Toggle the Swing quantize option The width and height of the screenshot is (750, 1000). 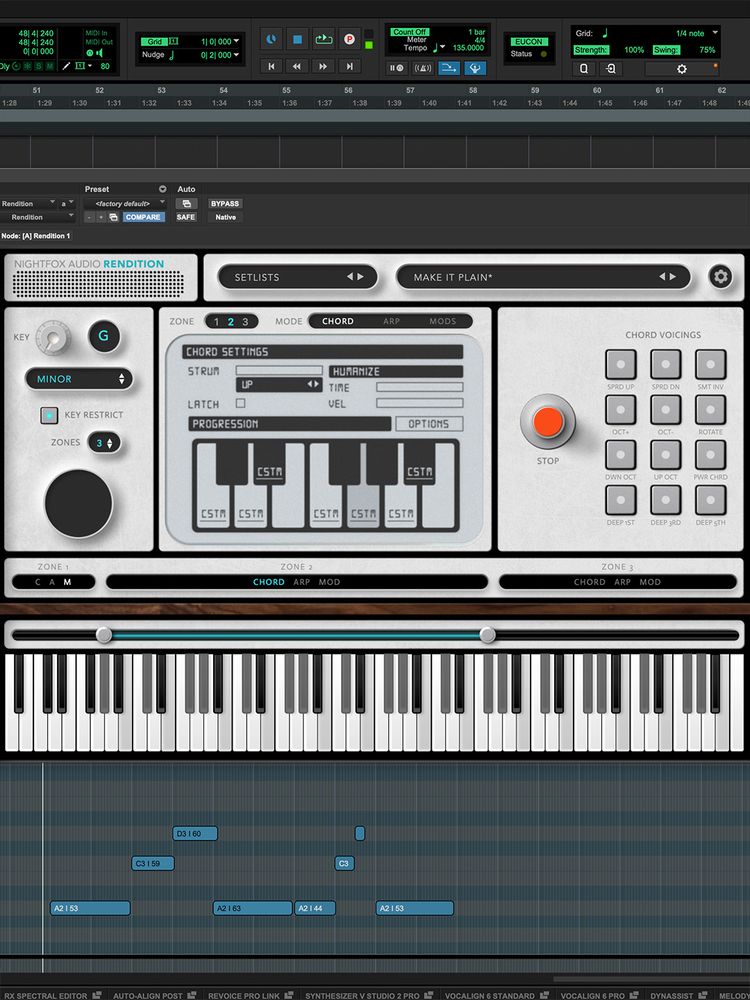666,50
